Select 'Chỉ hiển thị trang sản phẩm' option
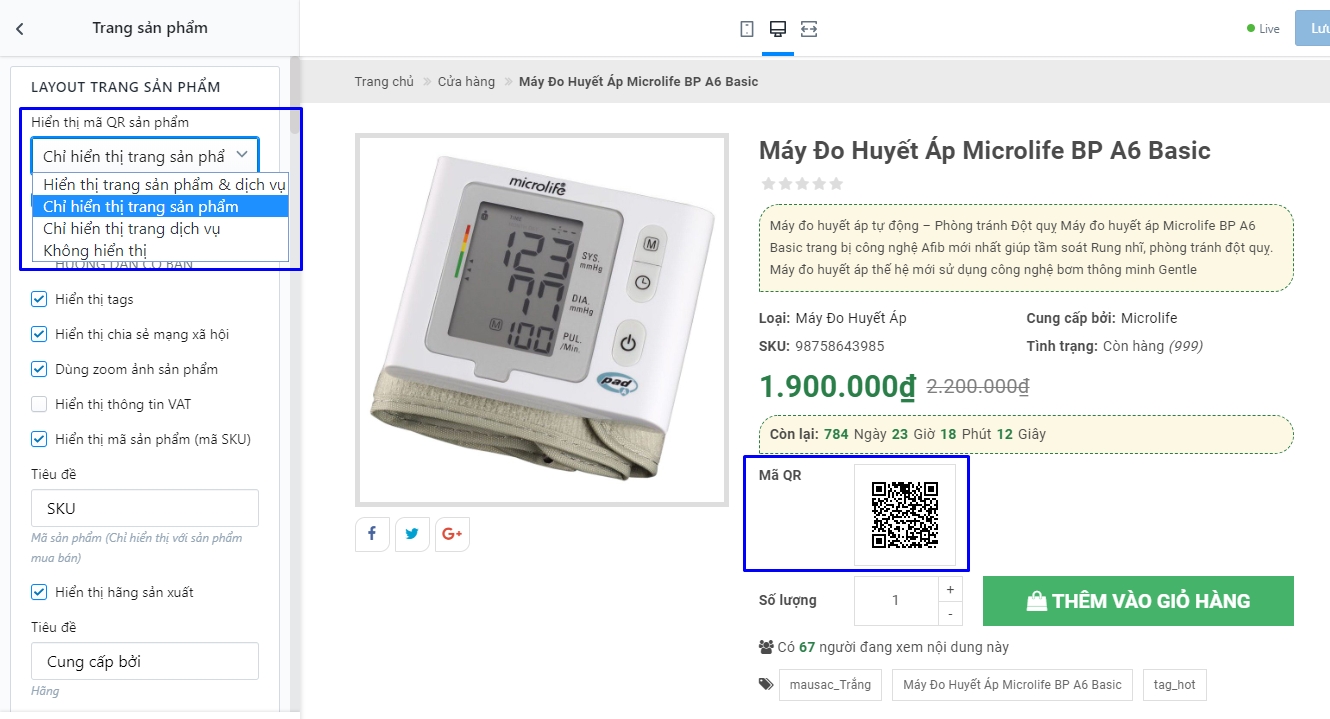 click(x=161, y=207)
